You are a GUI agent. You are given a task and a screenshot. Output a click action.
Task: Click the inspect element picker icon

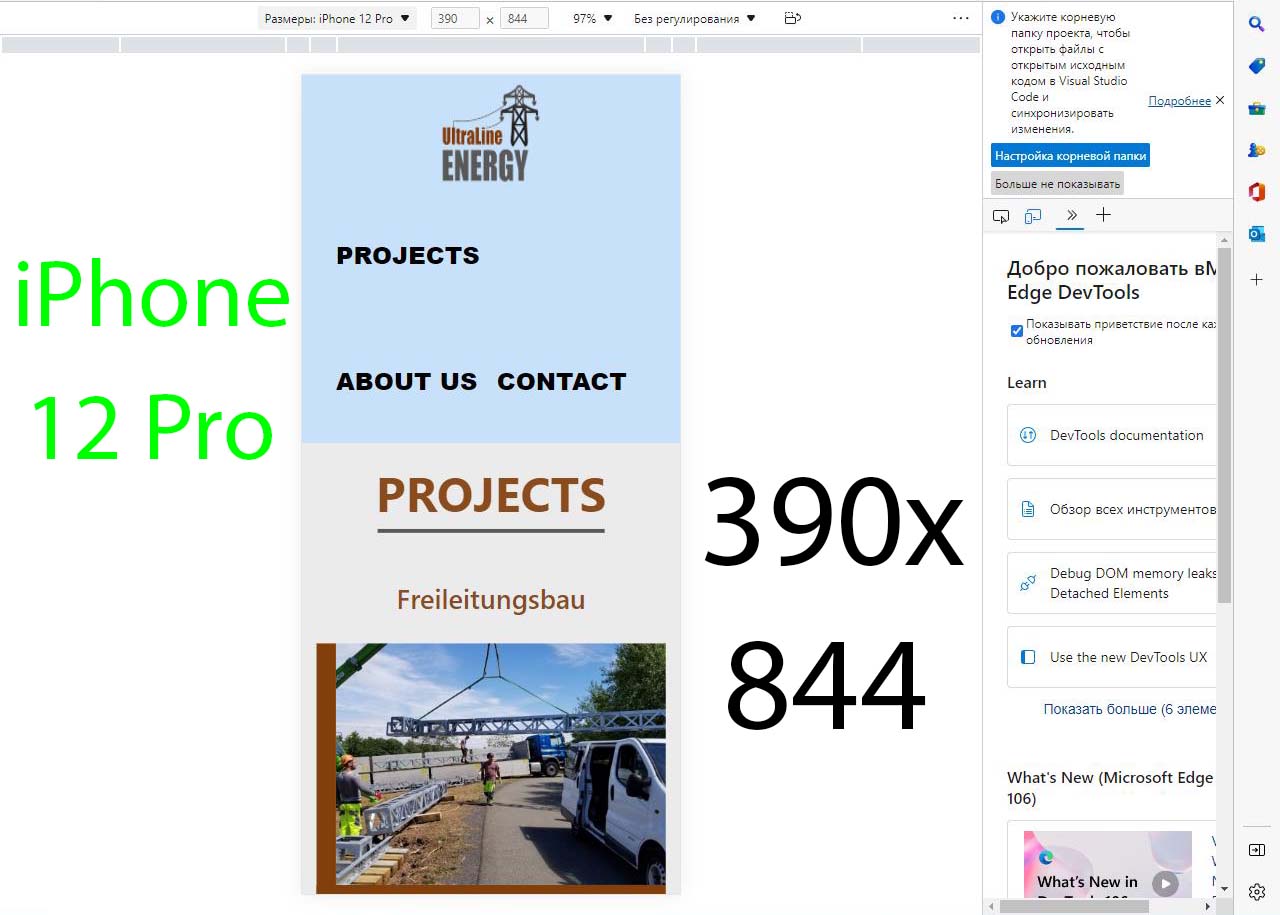click(x=1001, y=216)
